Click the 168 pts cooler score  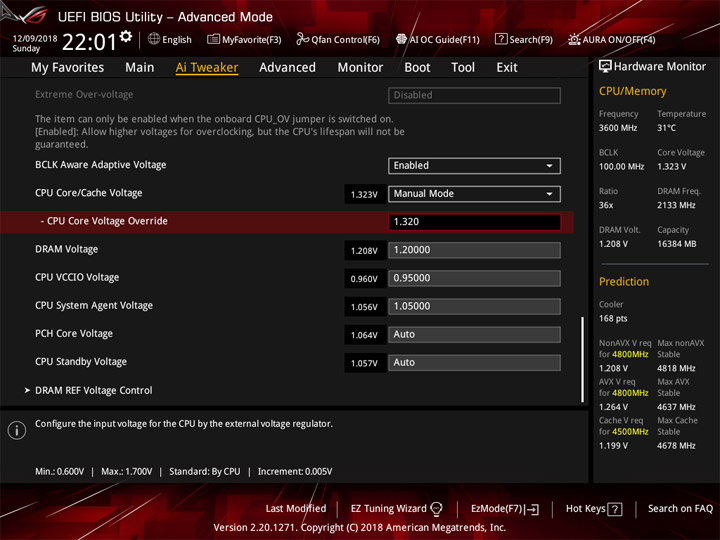point(613,318)
